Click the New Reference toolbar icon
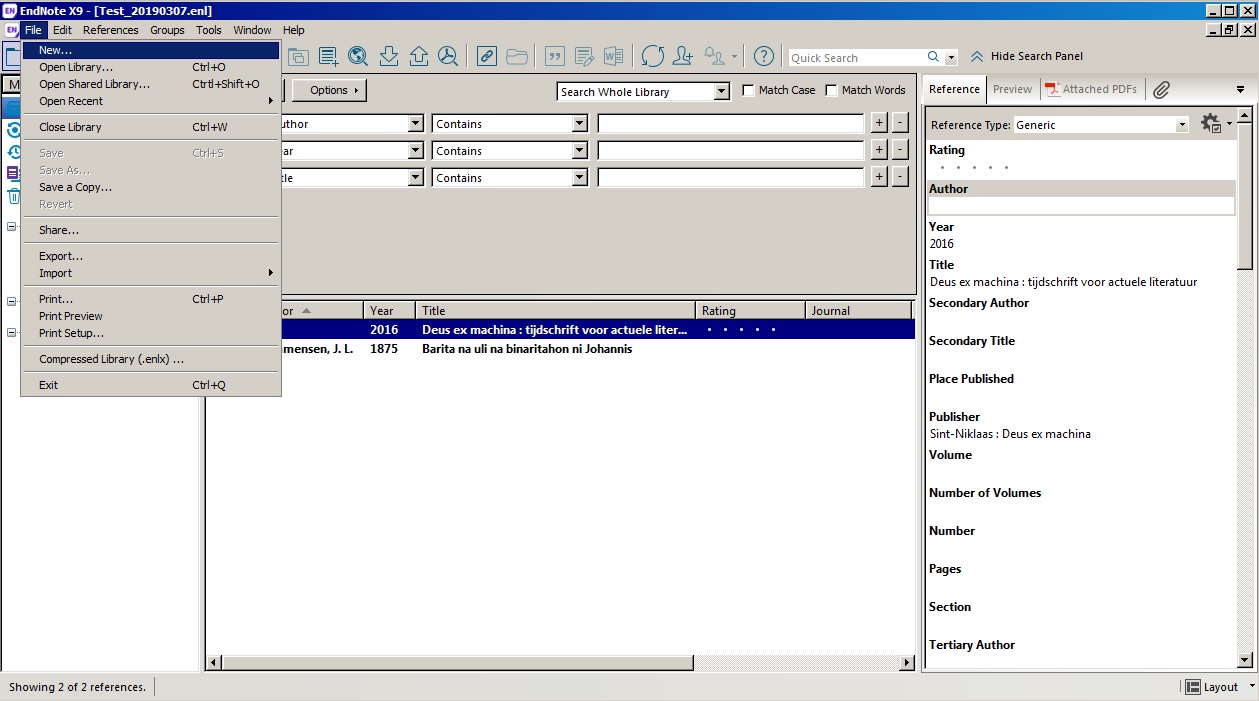1259x701 pixels. click(328, 56)
